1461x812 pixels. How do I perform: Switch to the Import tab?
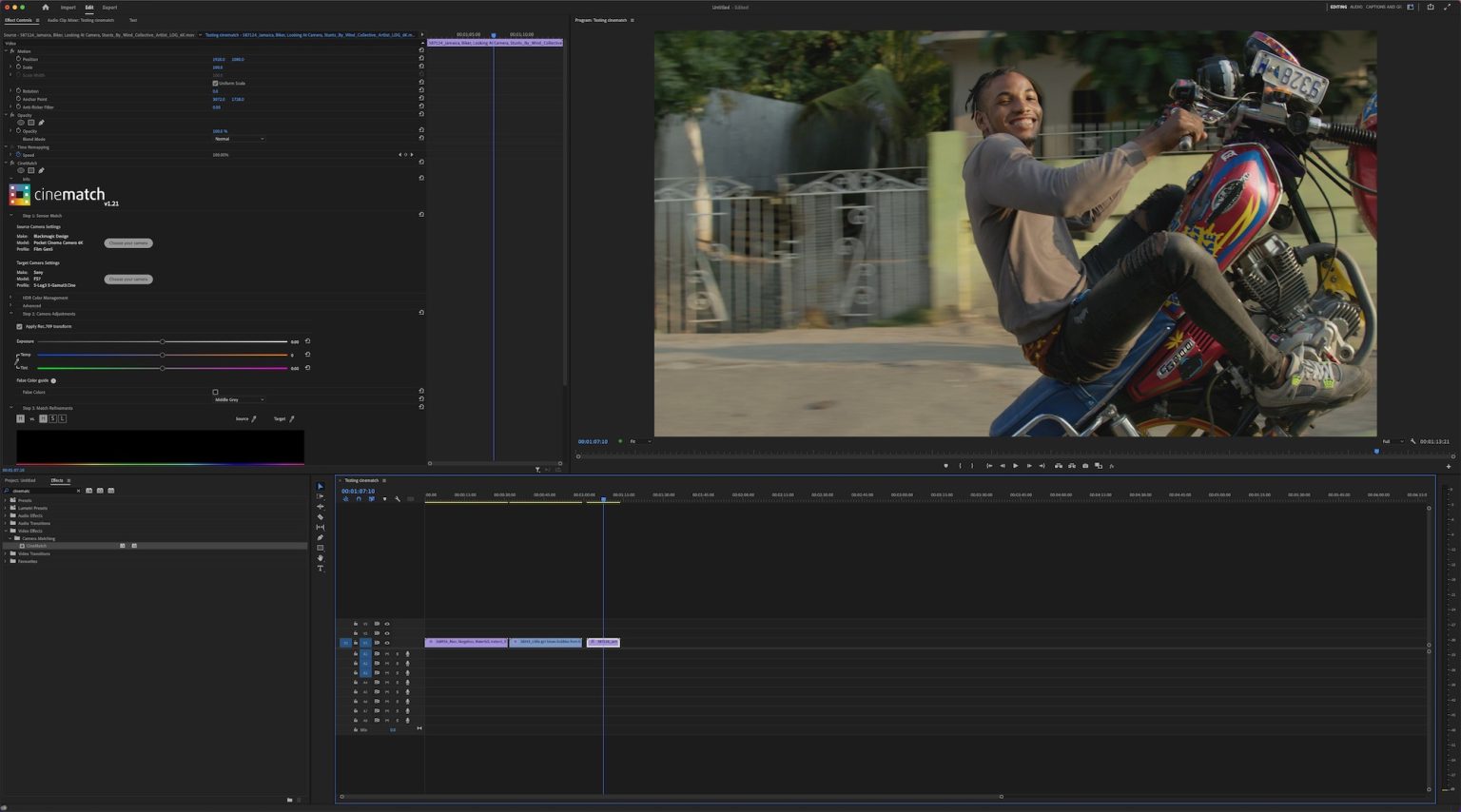click(68, 8)
